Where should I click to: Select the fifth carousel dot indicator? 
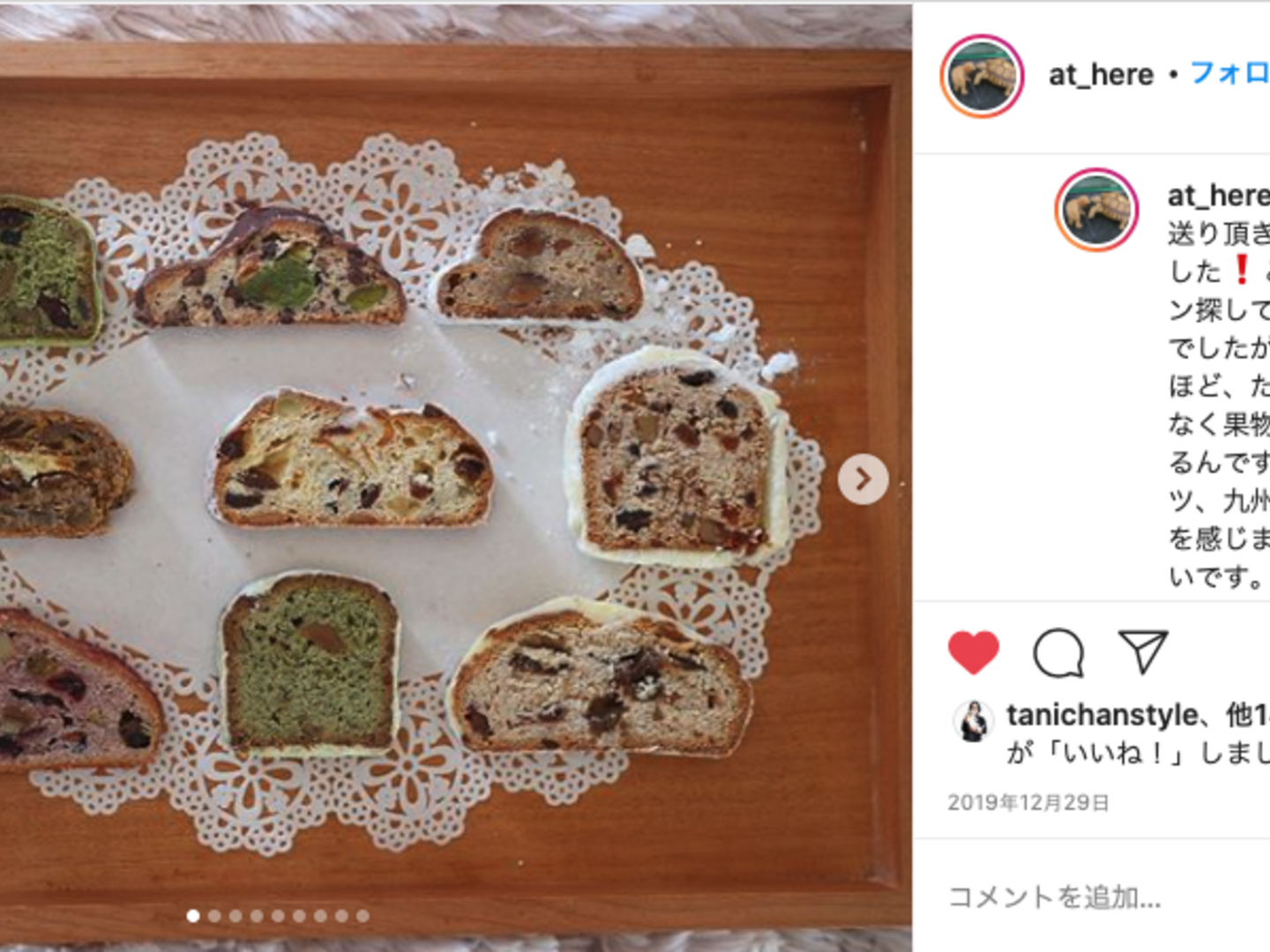point(278,916)
